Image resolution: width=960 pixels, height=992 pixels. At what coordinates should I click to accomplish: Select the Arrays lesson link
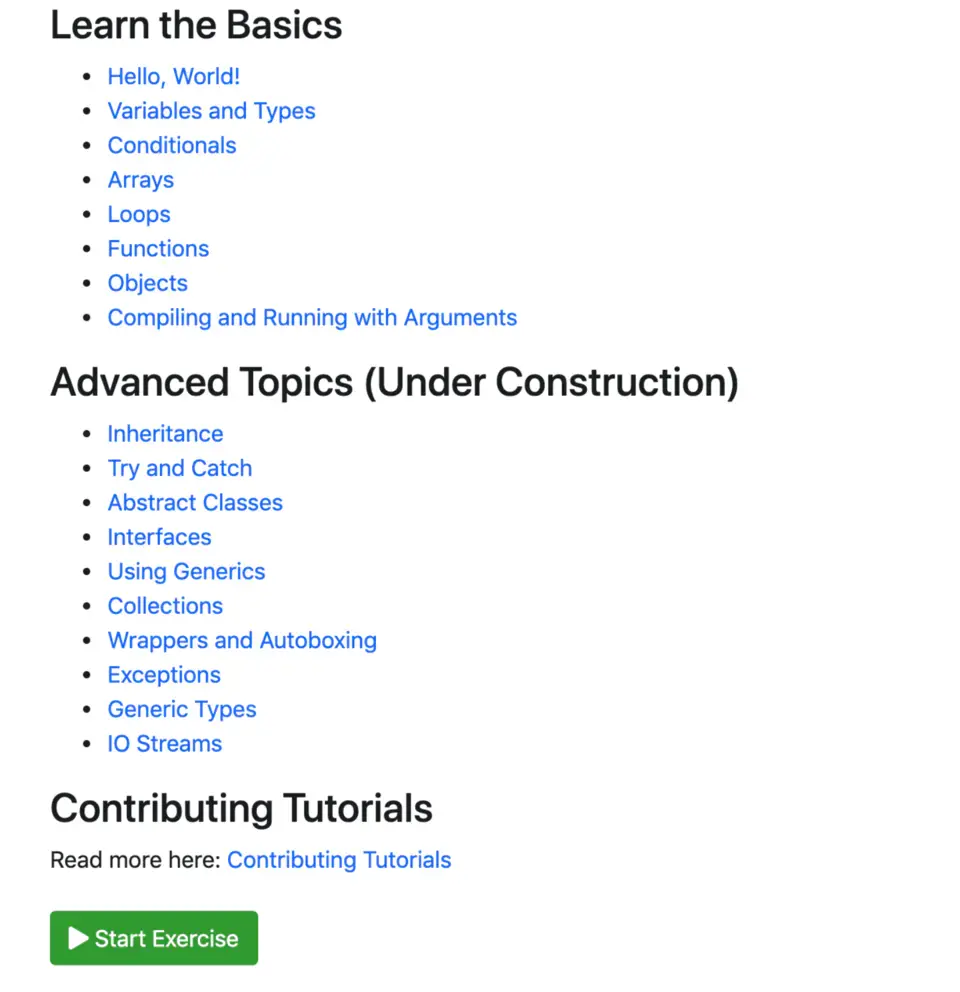point(140,180)
